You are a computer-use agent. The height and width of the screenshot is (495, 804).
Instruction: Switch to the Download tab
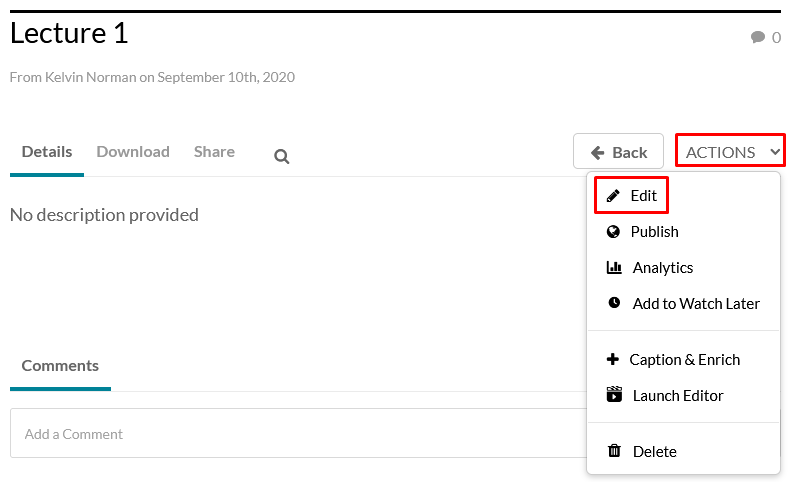coord(133,152)
